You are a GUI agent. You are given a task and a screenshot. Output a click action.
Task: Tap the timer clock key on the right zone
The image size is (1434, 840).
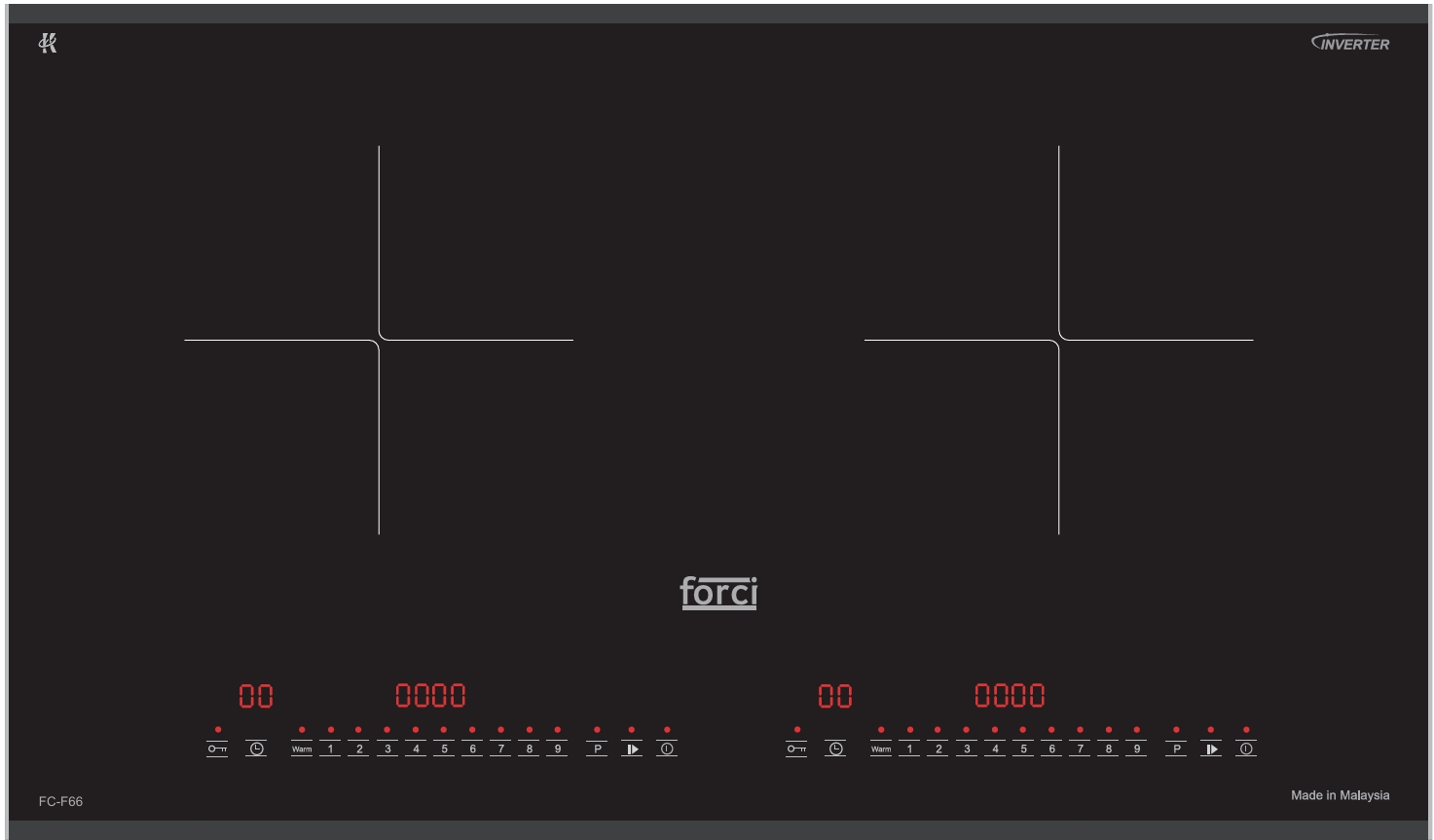[x=835, y=749]
